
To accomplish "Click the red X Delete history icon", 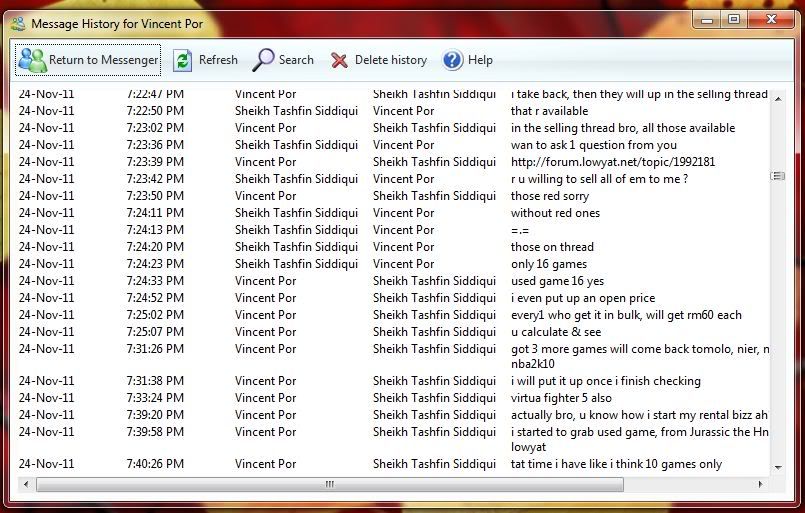I will 340,60.
